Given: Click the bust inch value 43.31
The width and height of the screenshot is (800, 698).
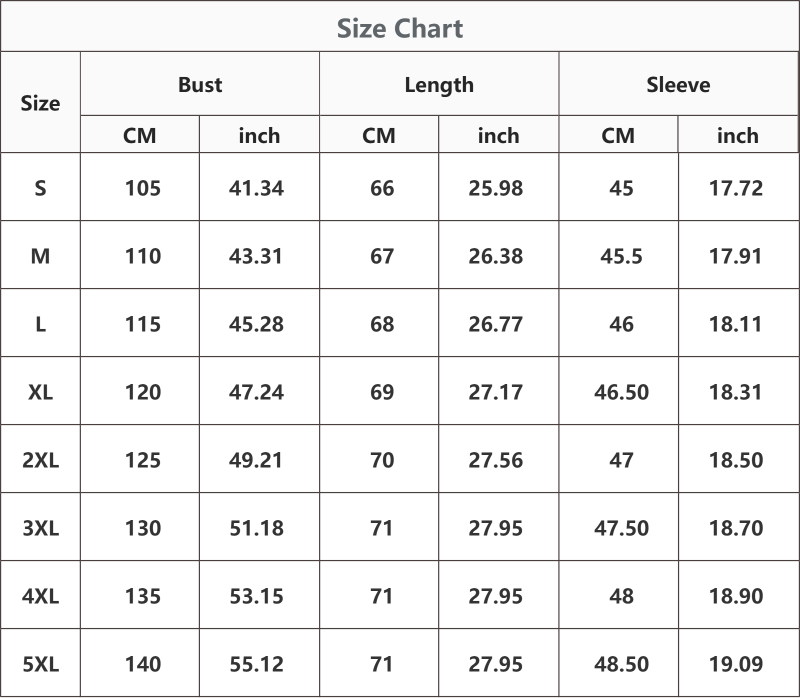Looking at the screenshot, I should tap(256, 256).
